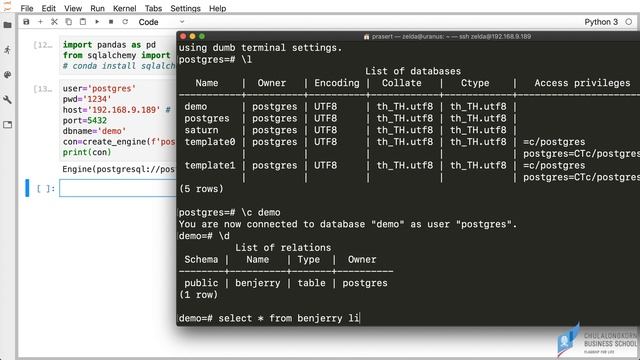
Task: Open the Edit menu
Action: click(48, 8)
